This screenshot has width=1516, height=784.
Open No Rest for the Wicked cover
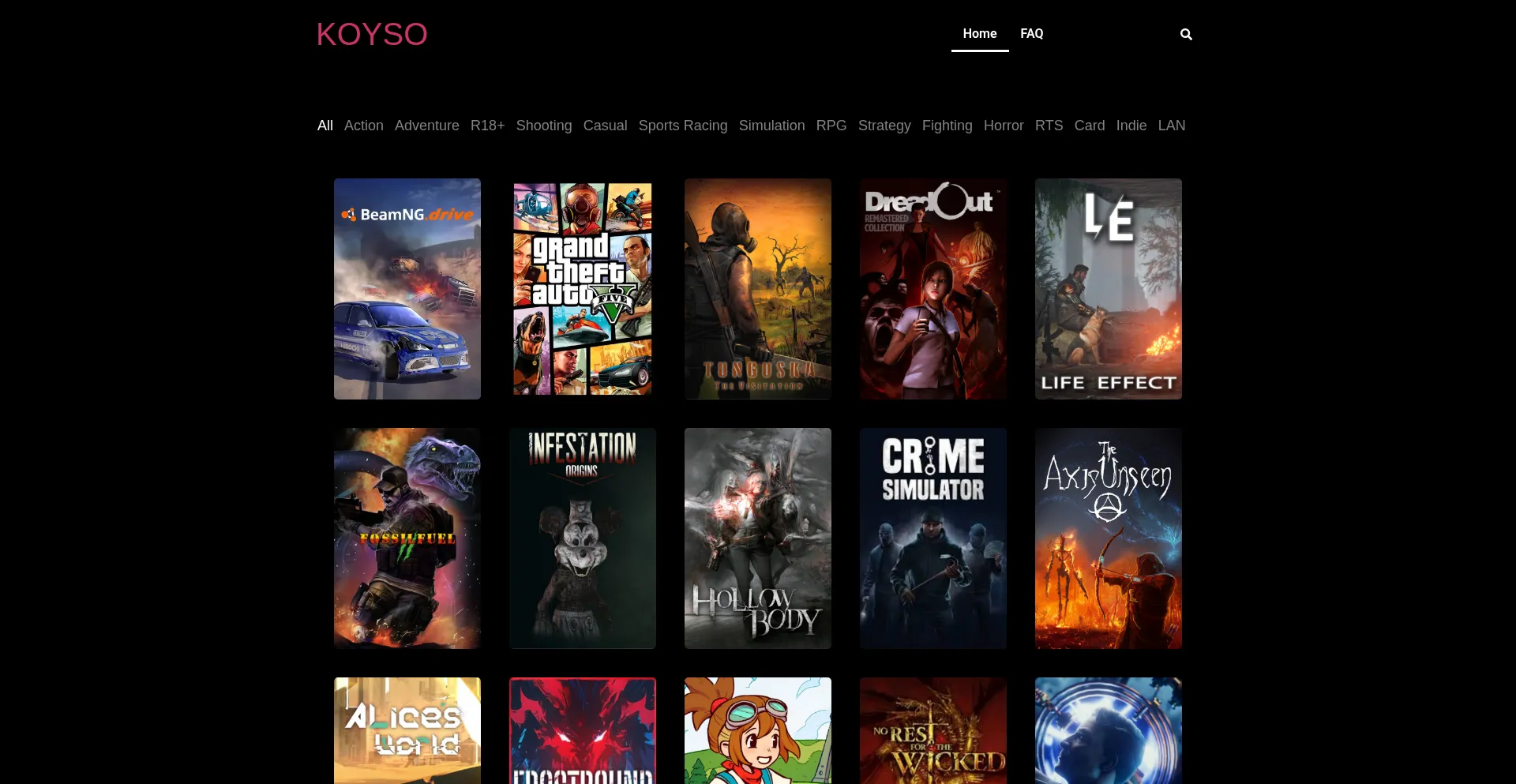tap(933, 731)
